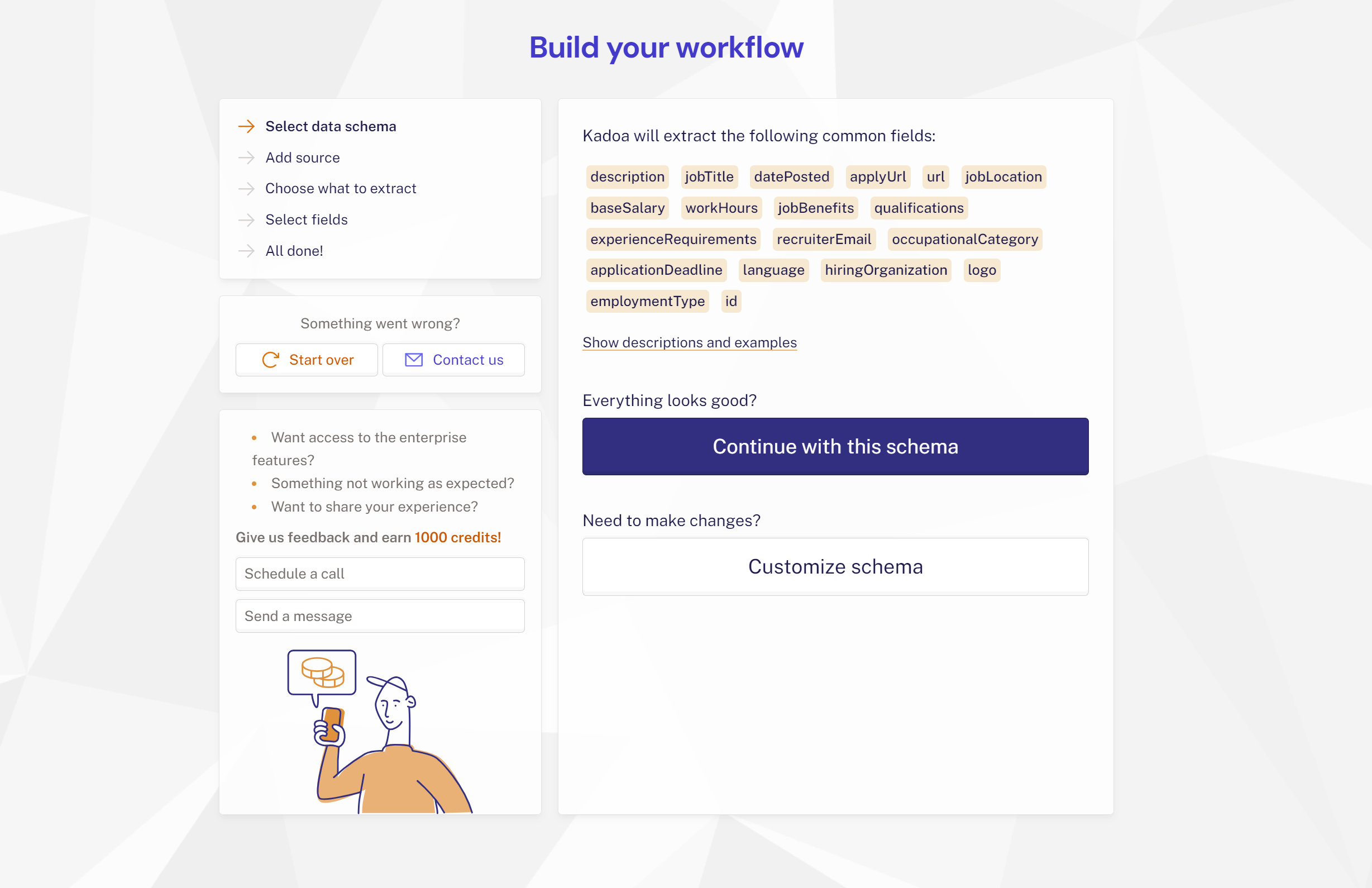The height and width of the screenshot is (888, 1372).
Task: Click the baseSalary field chip
Action: [627, 208]
